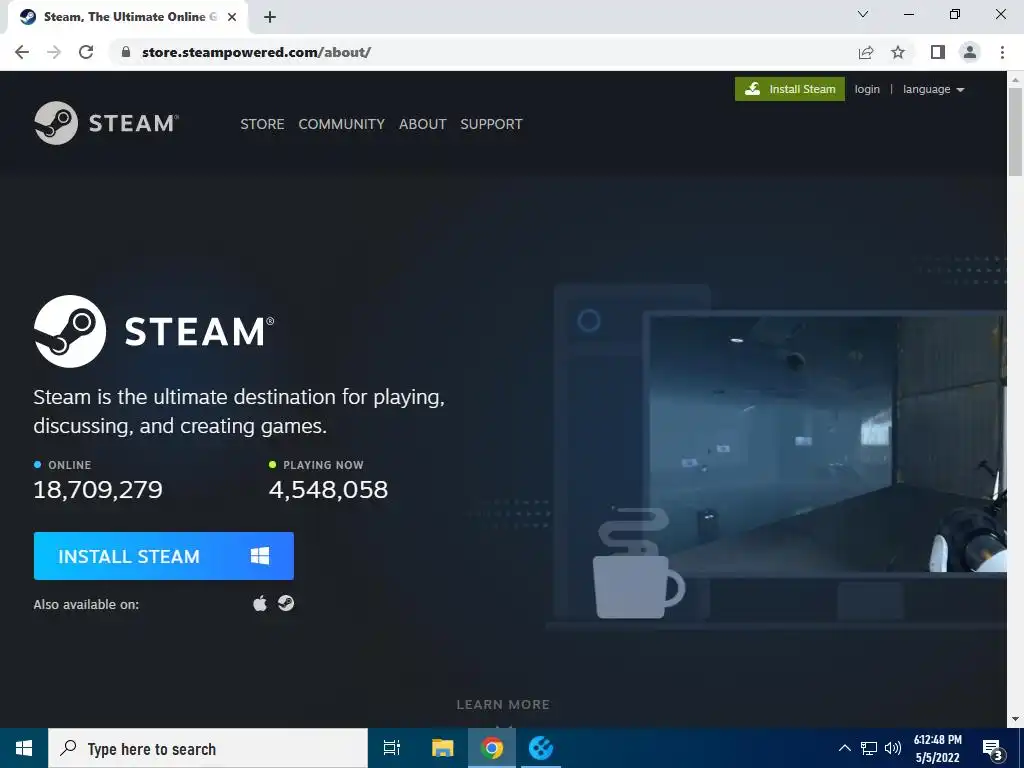Click the scrollbar down arrow
This screenshot has height=768, width=1024.
1015,720
